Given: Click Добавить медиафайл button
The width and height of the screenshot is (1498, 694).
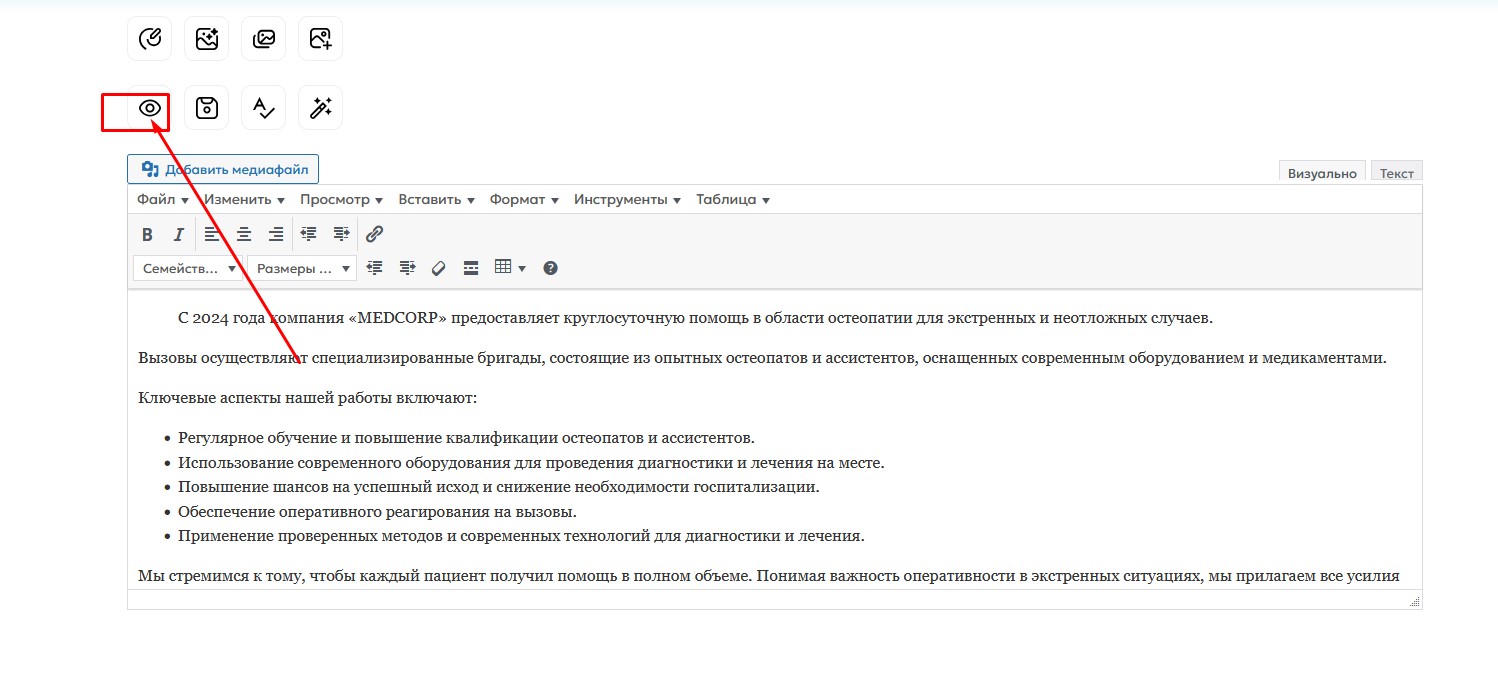Looking at the screenshot, I should point(223,170).
